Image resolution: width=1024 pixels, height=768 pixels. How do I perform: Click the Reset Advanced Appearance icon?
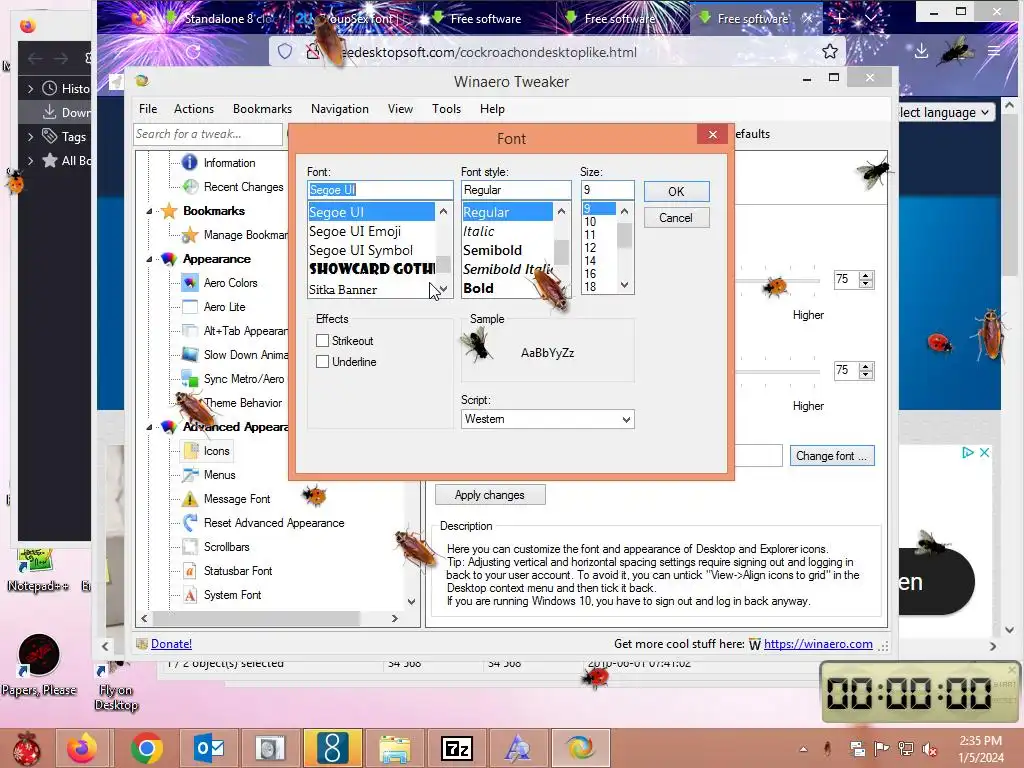coord(189,522)
